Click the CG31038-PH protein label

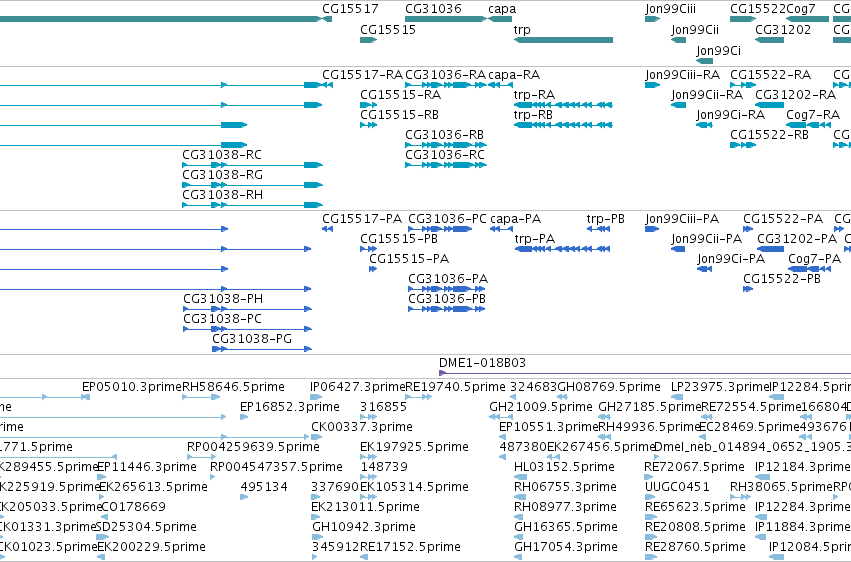point(223,299)
